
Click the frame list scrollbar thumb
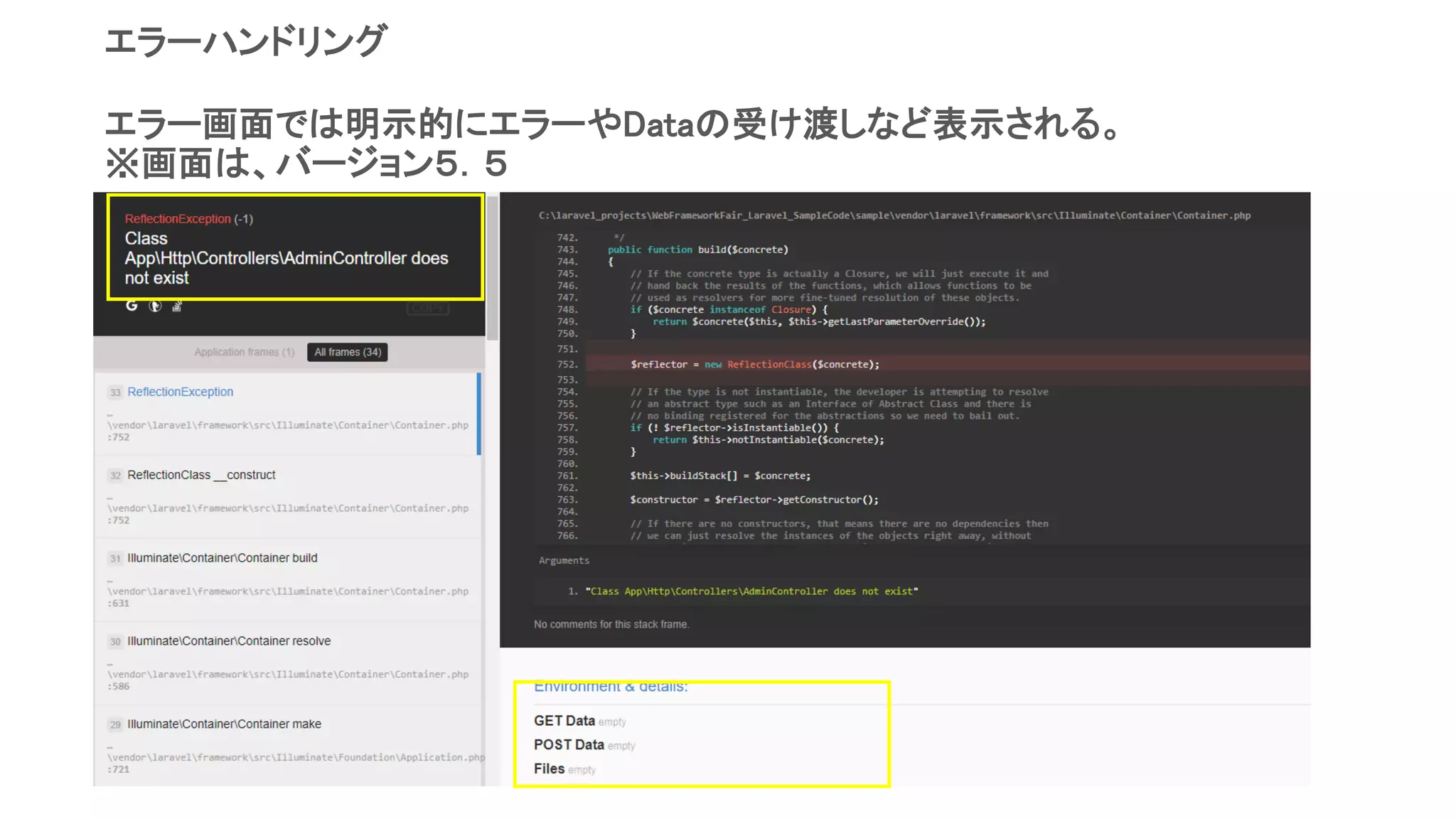[x=492, y=267]
